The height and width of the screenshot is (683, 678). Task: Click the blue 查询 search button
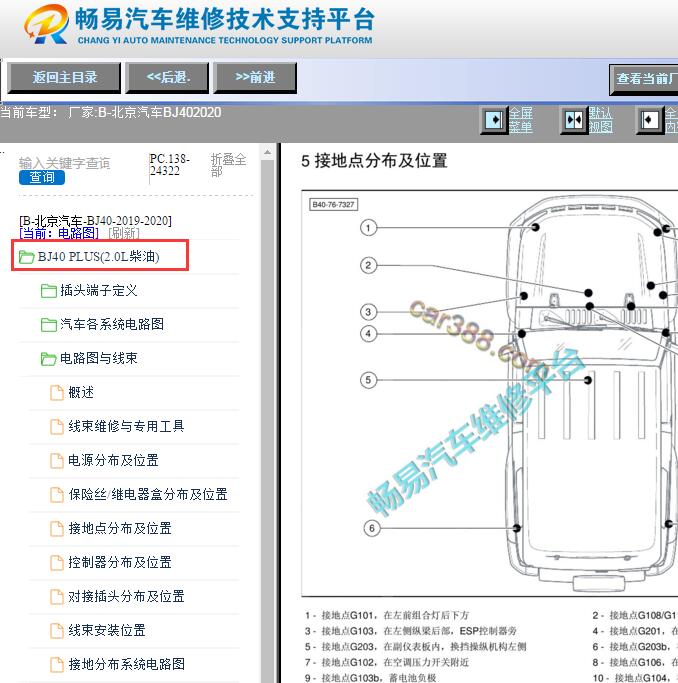42,177
